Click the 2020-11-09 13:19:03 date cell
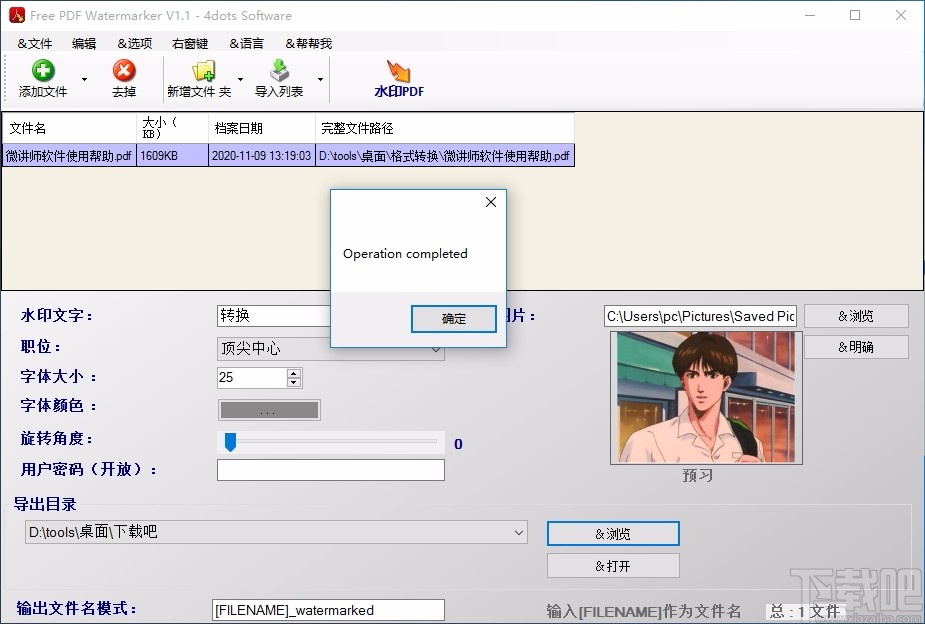Image resolution: width=925 pixels, height=624 pixels. tap(262, 156)
